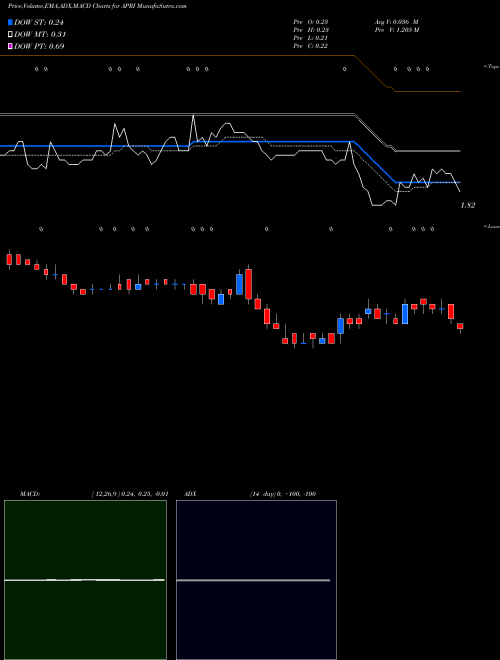Click the white DOW MT legend swatch
The height and width of the screenshot is (660, 500).
[10, 34]
